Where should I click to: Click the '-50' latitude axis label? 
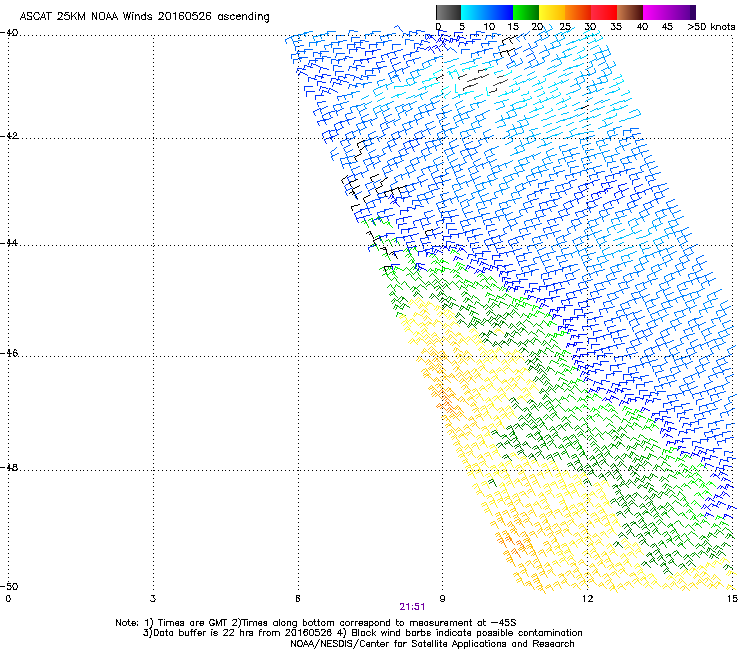(9, 586)
